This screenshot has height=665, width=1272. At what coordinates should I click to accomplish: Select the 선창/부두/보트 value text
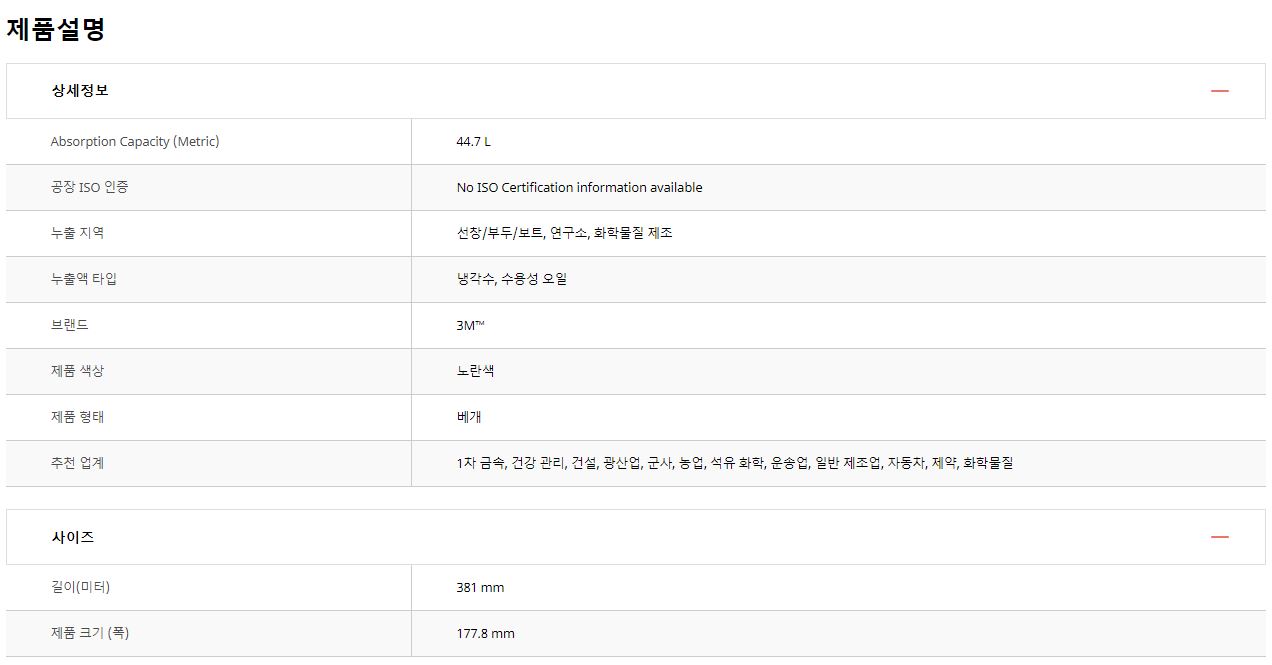click(x=500, y=233)
